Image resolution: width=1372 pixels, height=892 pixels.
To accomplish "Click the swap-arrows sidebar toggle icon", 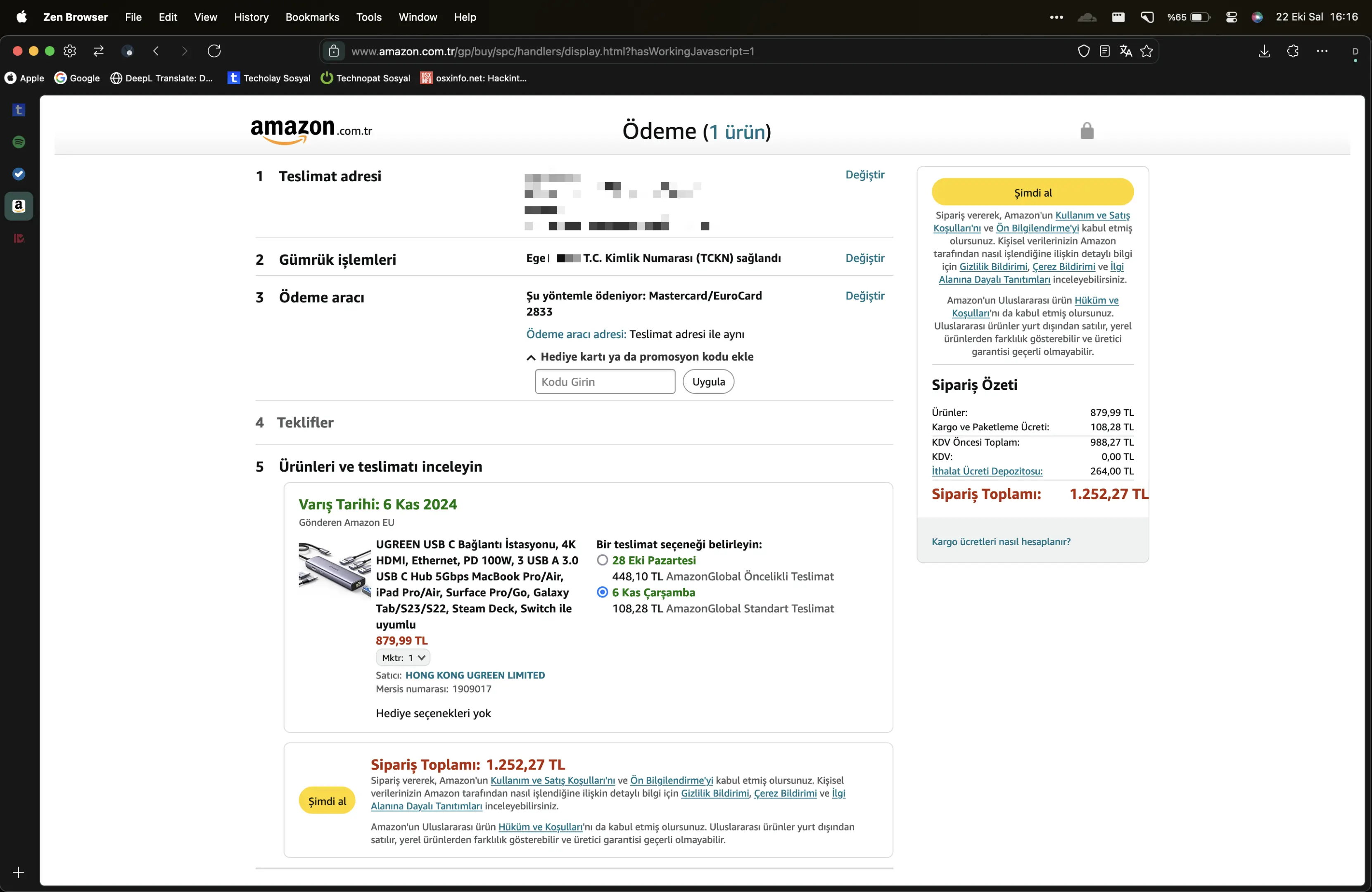I will click(x=99, y=51).
